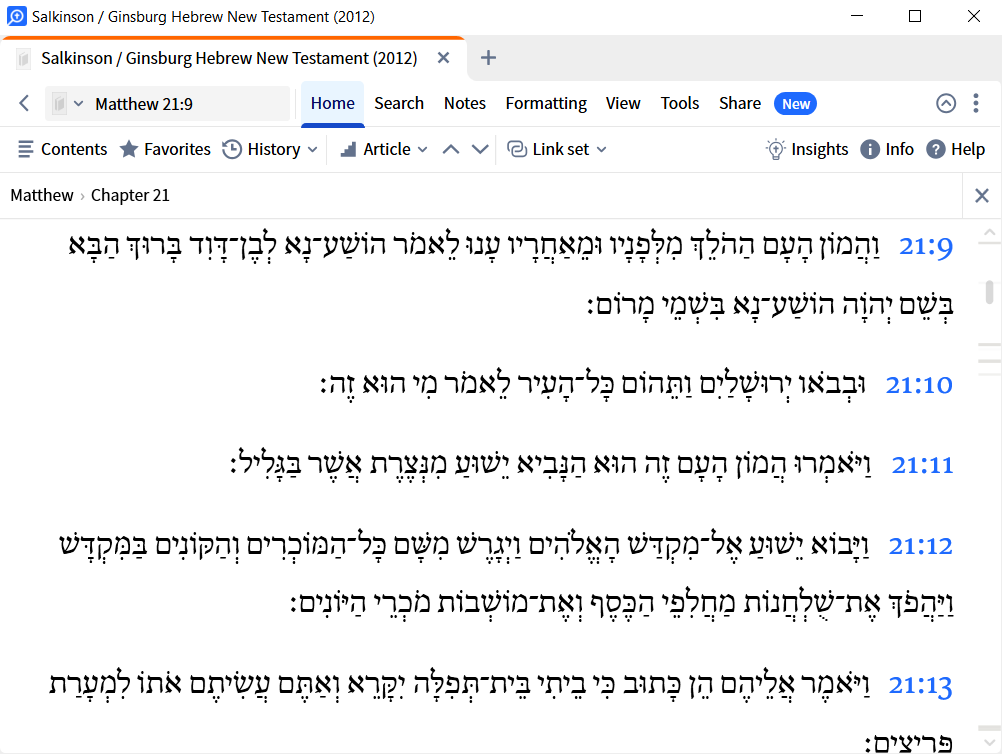Open resource Info
This screenshot has width=1002, height=754.
(887, 150)
